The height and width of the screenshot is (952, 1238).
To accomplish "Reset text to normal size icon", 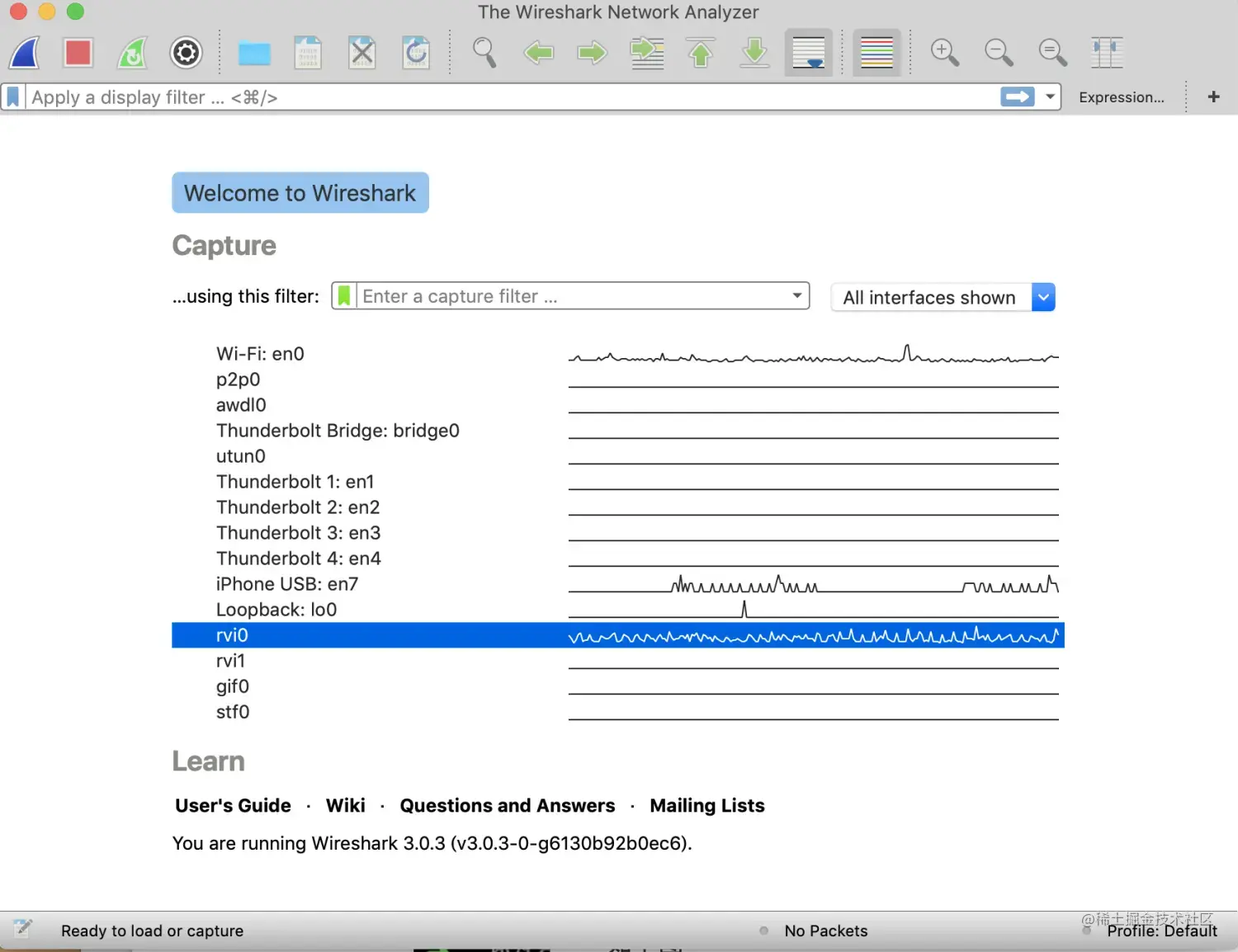I will tap(1052, 53).
